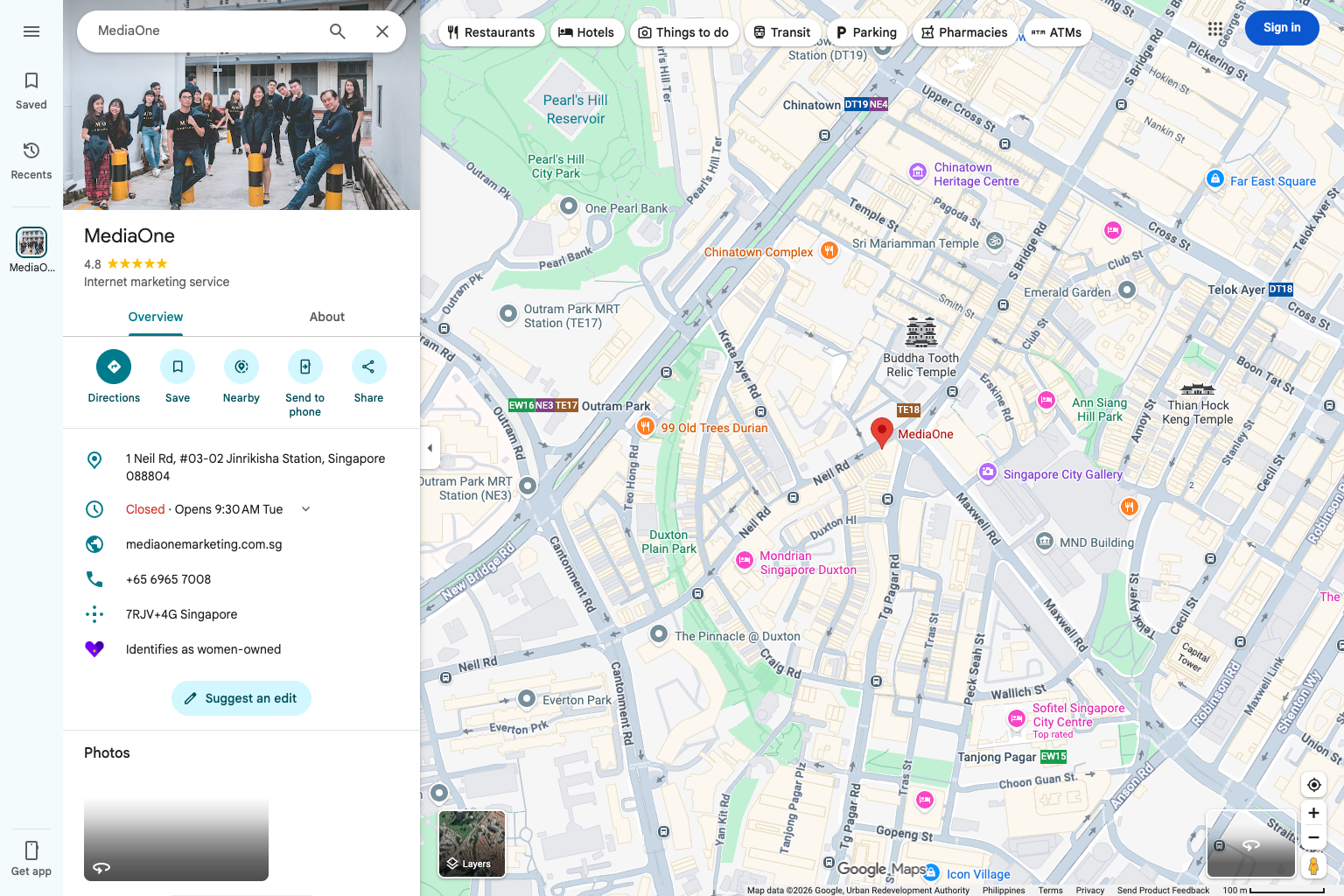Open the Street View preview thumbnail at bottom-right

tap(1251, 843)
